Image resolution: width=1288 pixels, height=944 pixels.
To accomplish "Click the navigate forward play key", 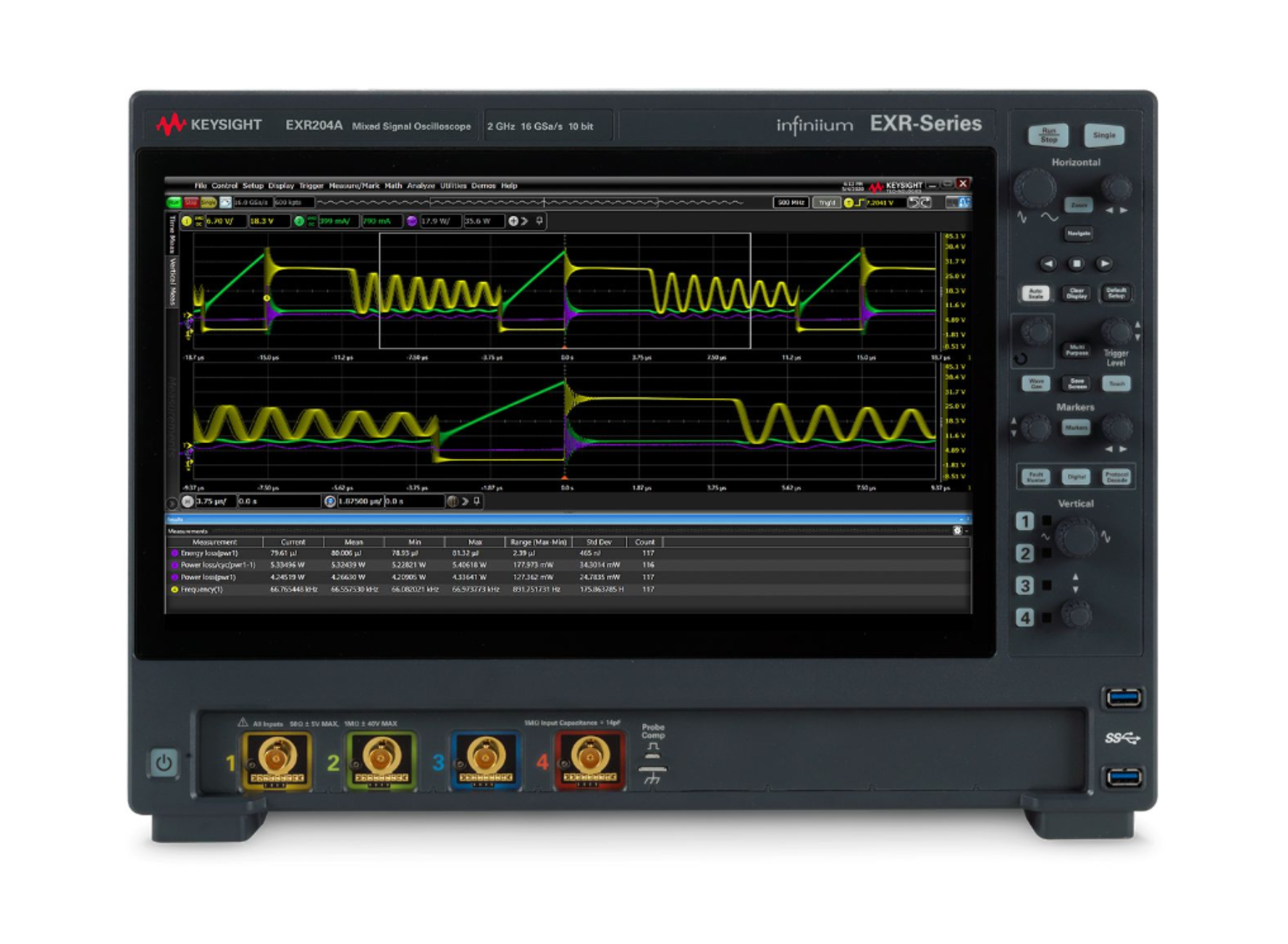I will tap(1104, 264).
